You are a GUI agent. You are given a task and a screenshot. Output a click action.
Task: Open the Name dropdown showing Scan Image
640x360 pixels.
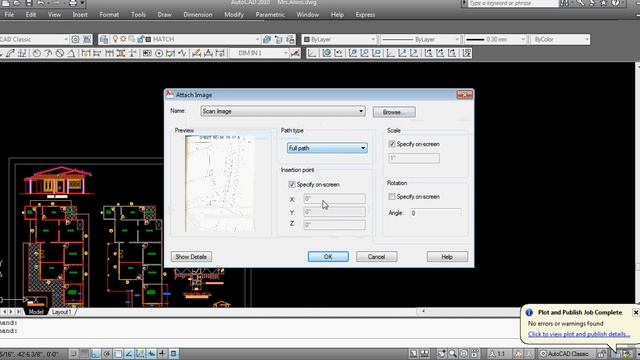point(283,111)
